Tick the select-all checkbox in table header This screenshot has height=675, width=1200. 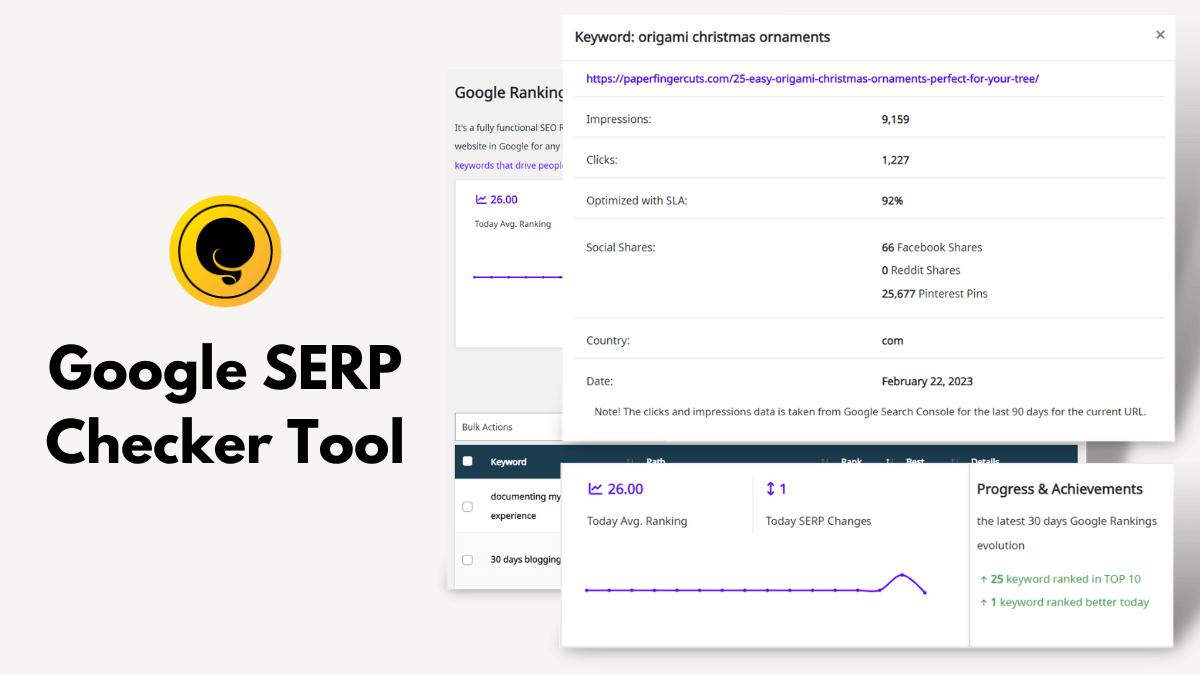click(467, 461)
